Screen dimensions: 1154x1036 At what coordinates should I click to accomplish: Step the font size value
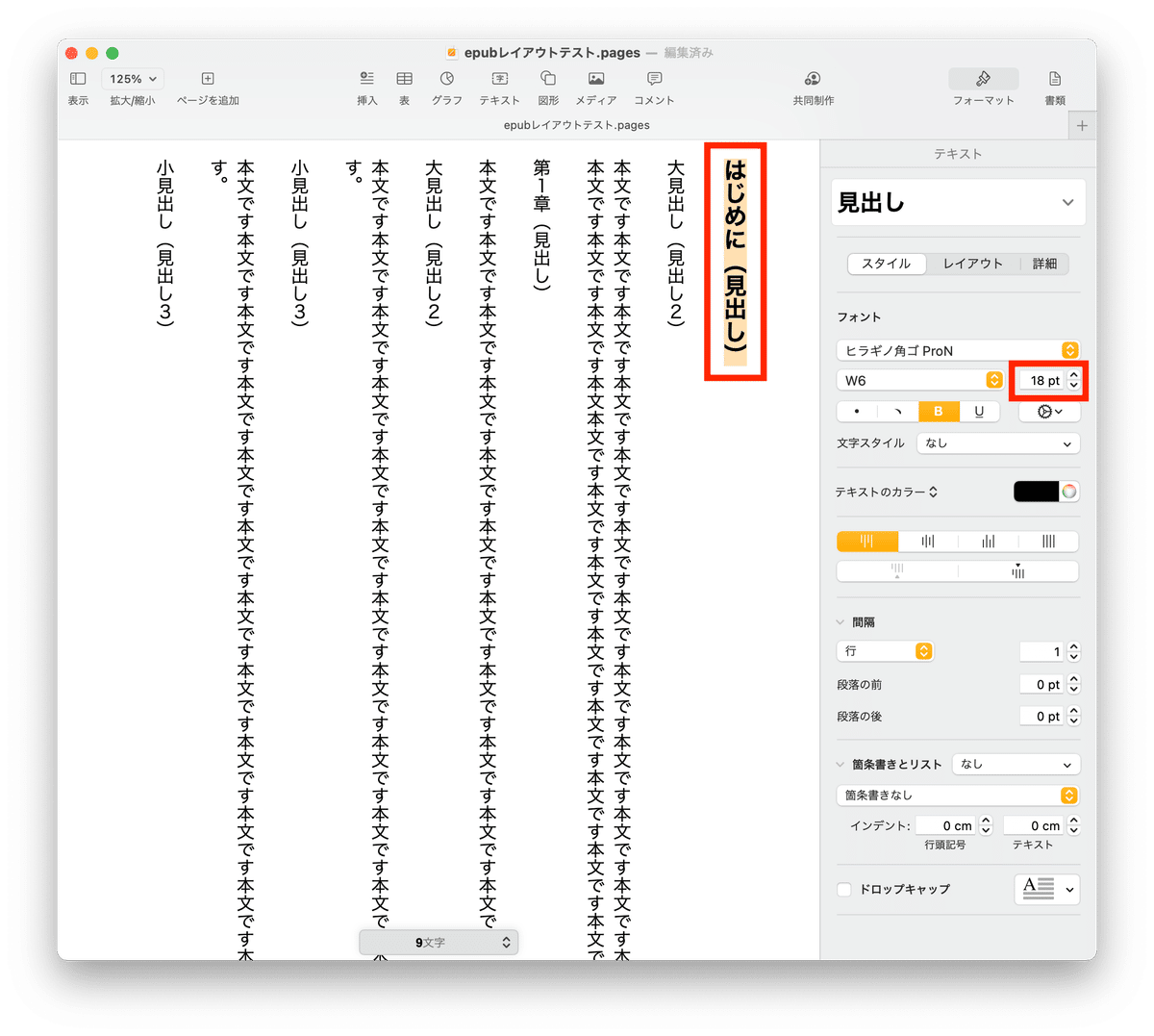pos(1074,380)
